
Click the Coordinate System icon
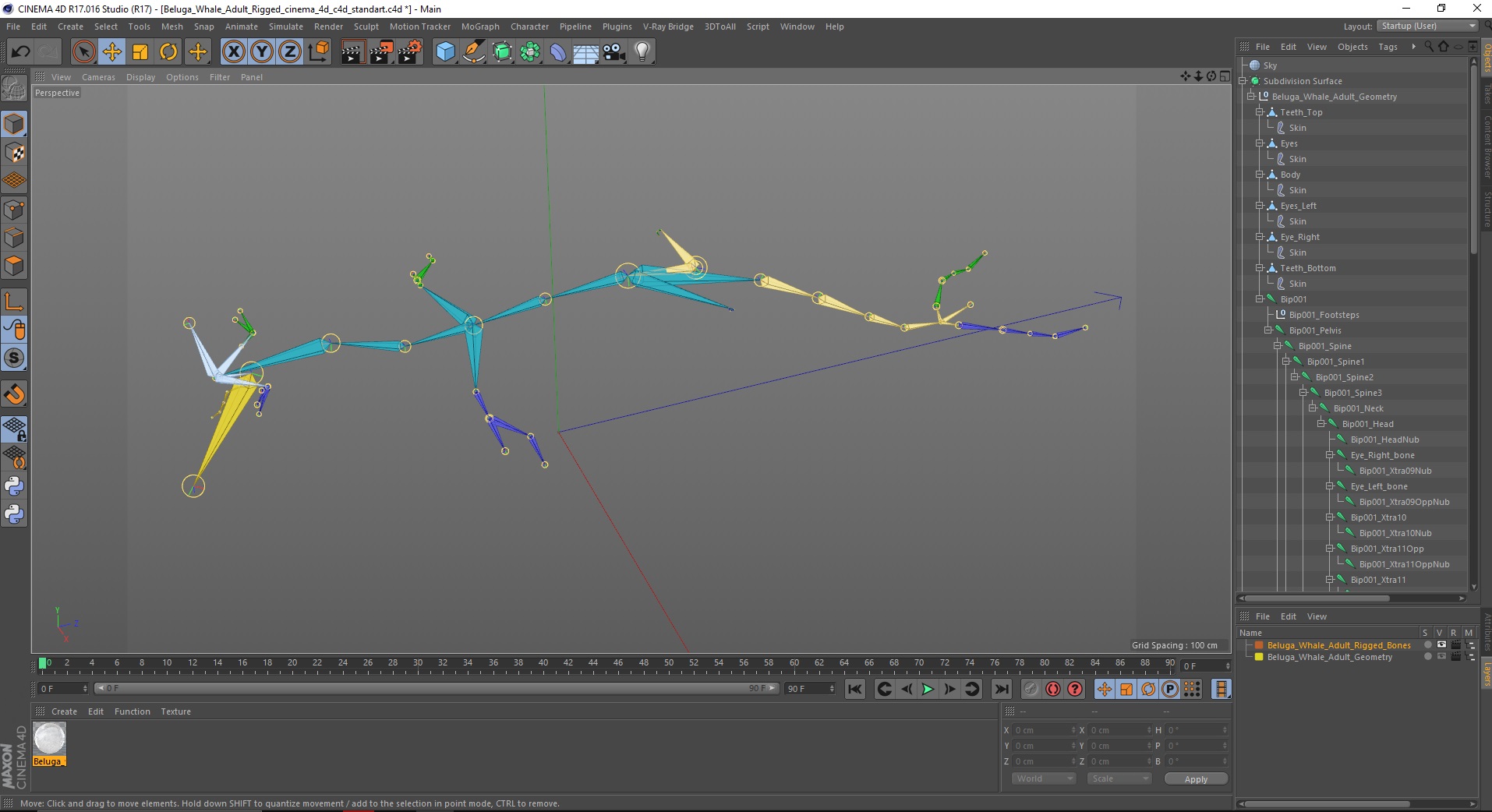(x=319, y=52)
